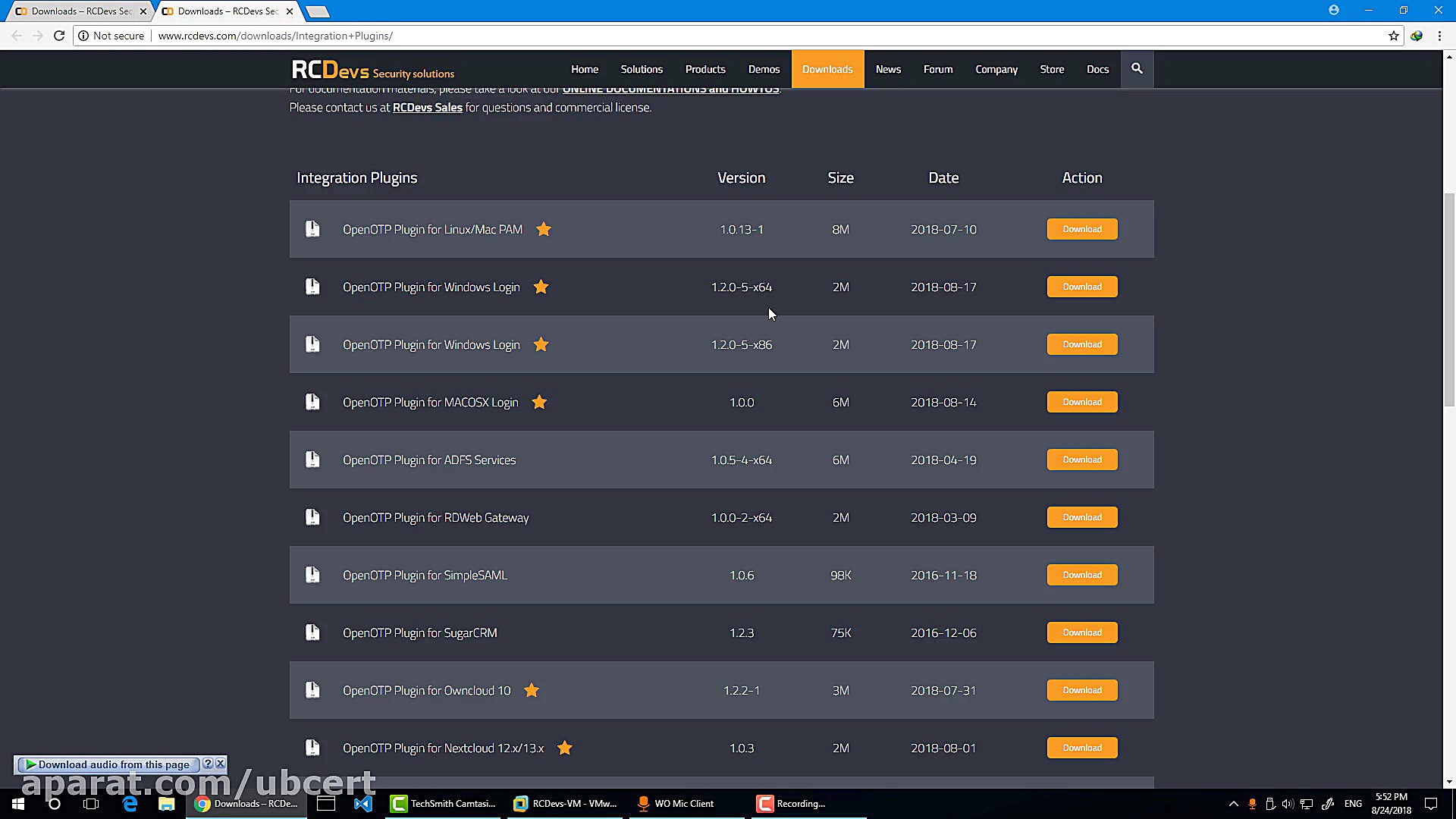Open Chrome's three-dot menu
The height and width of the screenshot is (819, 1456).
(x=1439, y=36)
